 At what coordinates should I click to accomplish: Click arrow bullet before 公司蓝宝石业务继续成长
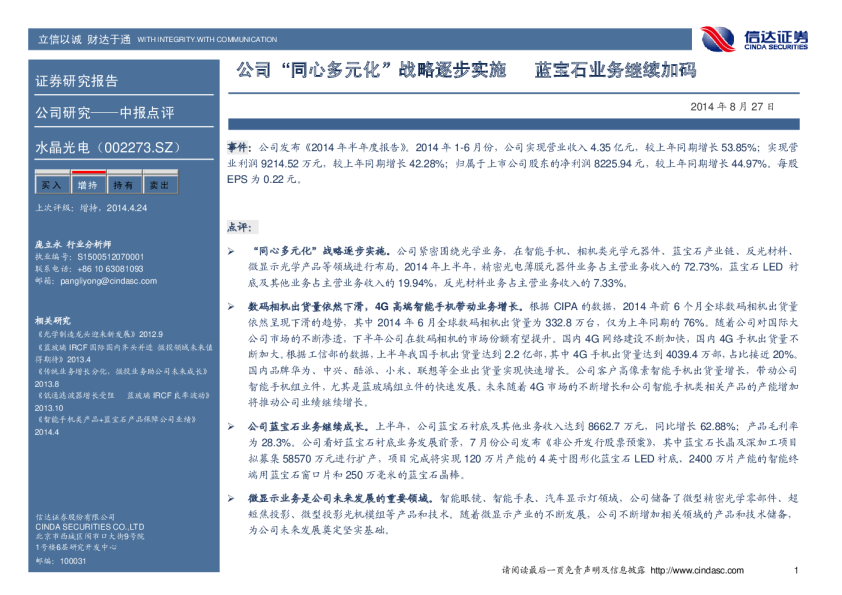[x=232, y=426]
